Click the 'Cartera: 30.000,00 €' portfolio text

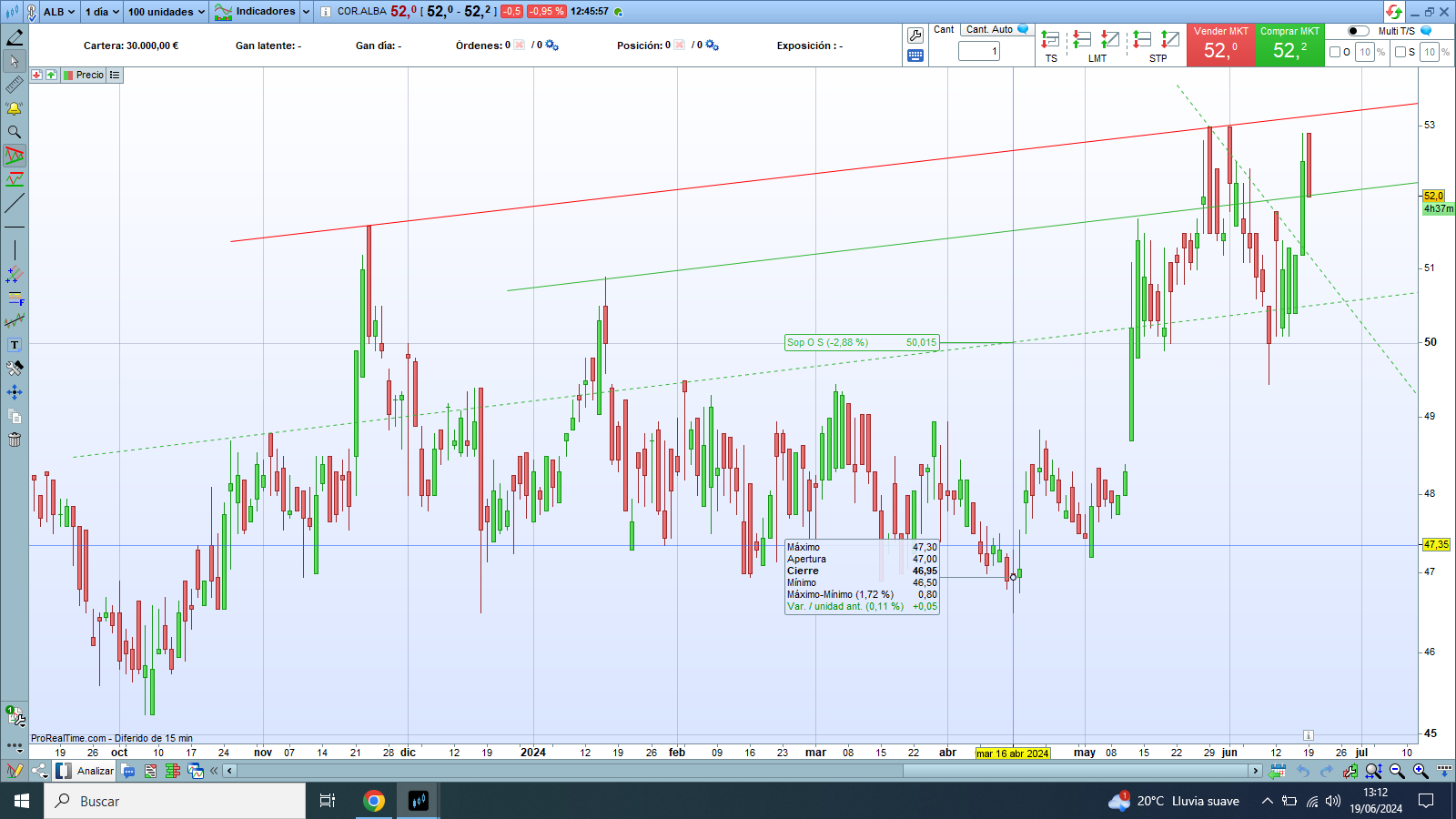131,45
